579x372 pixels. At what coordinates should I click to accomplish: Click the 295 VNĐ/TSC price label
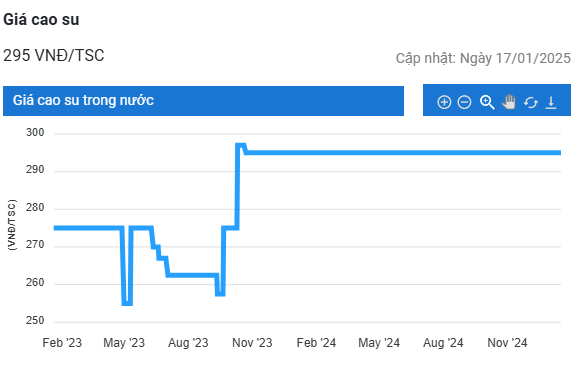click(x=54, y=56)
